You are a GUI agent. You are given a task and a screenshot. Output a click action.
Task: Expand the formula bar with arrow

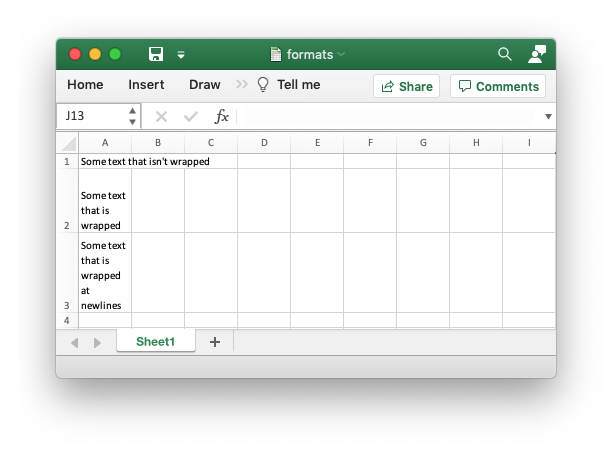pos(548,116)
